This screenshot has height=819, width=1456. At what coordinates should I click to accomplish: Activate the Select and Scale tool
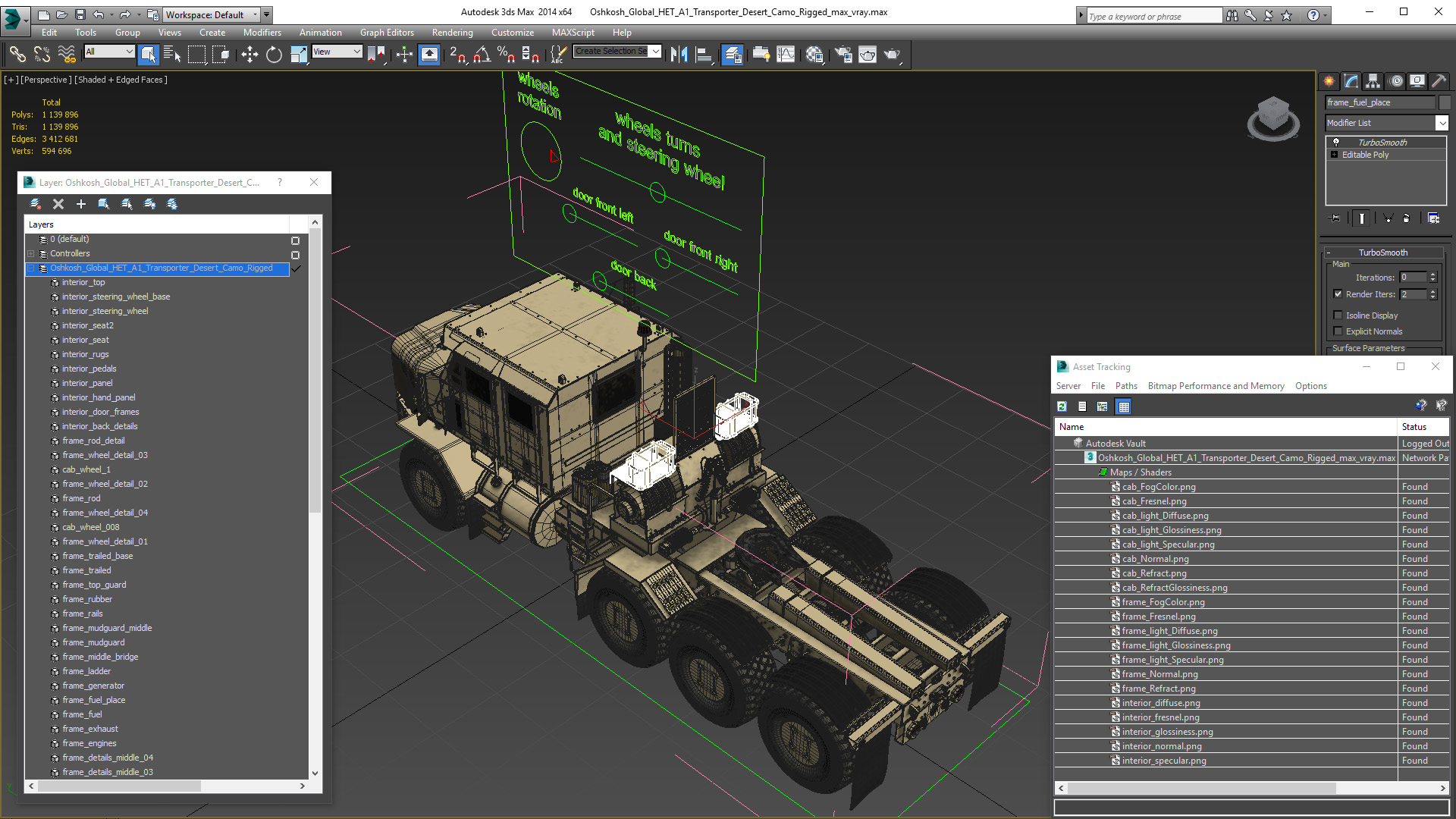click(299, 54)
